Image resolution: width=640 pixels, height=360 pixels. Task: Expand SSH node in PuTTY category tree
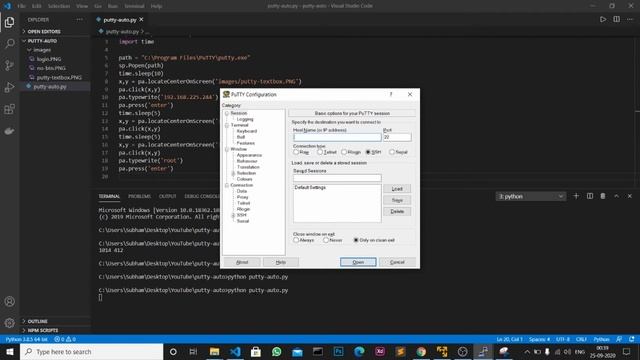233,215
